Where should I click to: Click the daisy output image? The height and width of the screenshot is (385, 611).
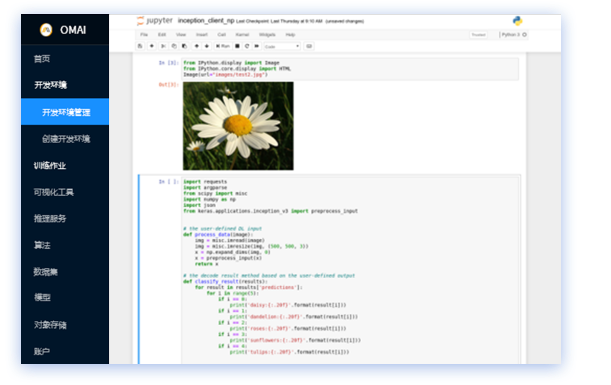click(238, 126)
